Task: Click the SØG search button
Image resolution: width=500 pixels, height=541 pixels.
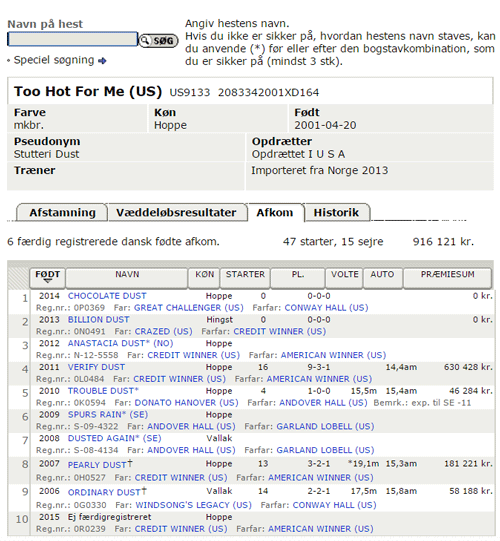Action: click(x=158, y=41)
